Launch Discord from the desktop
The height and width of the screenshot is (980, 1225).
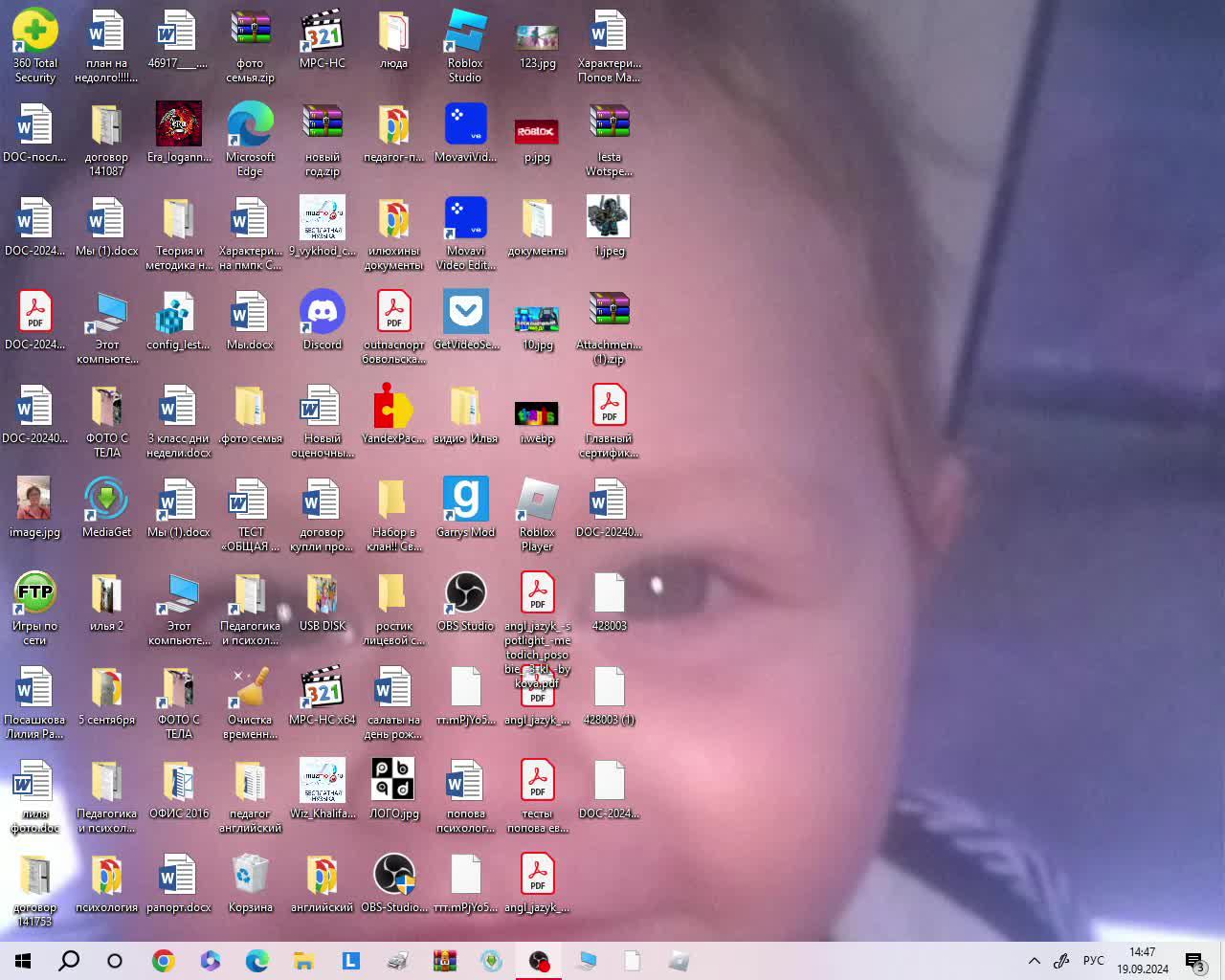(322, 320)
